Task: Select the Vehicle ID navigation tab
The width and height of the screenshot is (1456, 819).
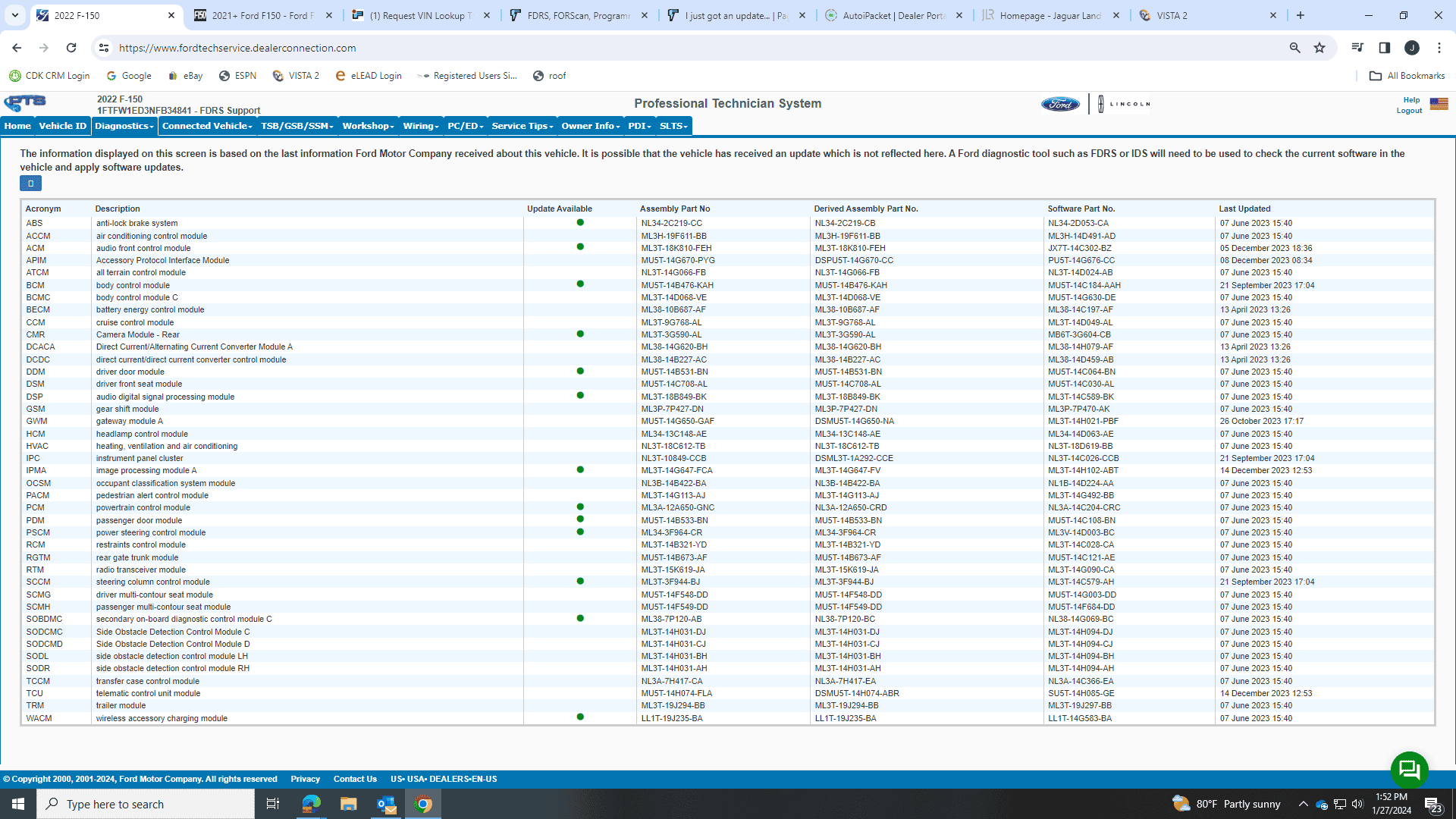Action: pyautogui.click(x=61, y=126)
